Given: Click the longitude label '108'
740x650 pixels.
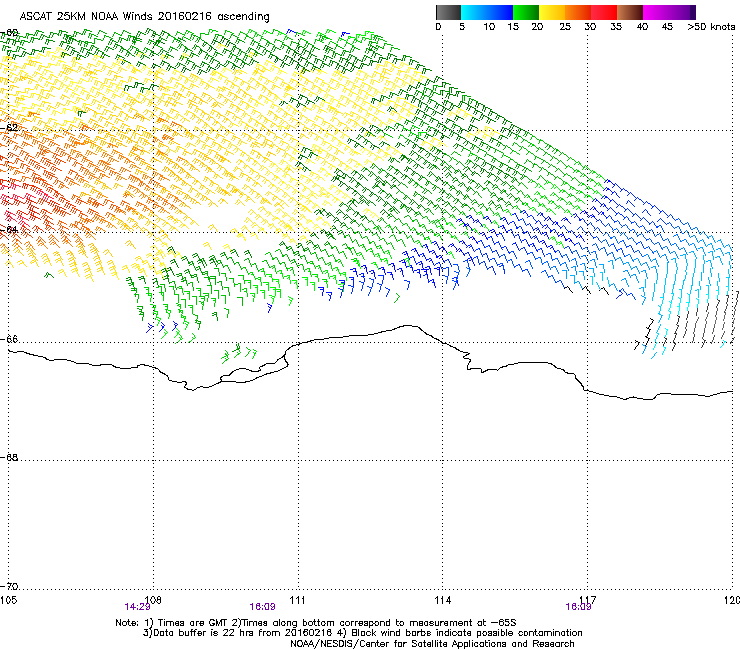Looking at the screenshot, I should (x=153, y=600).
